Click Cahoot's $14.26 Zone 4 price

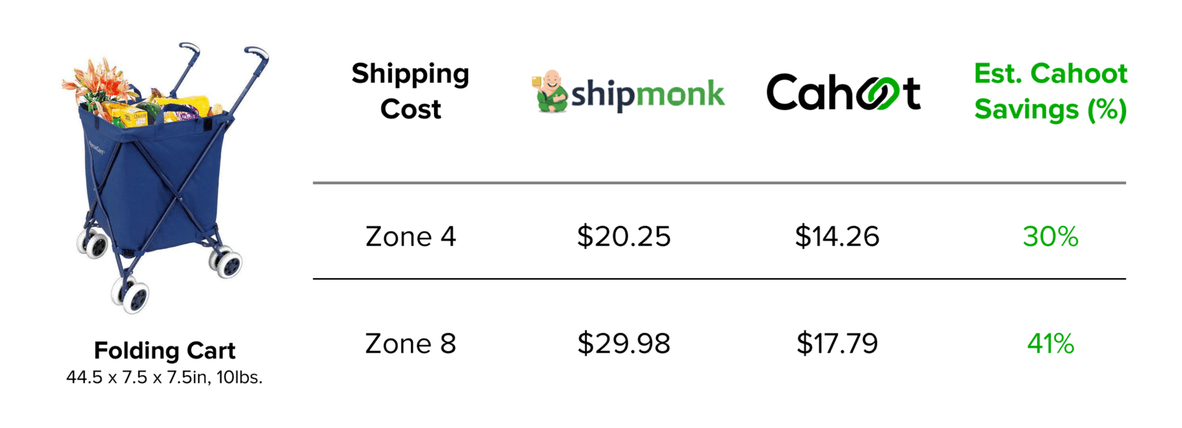[838, 237]
